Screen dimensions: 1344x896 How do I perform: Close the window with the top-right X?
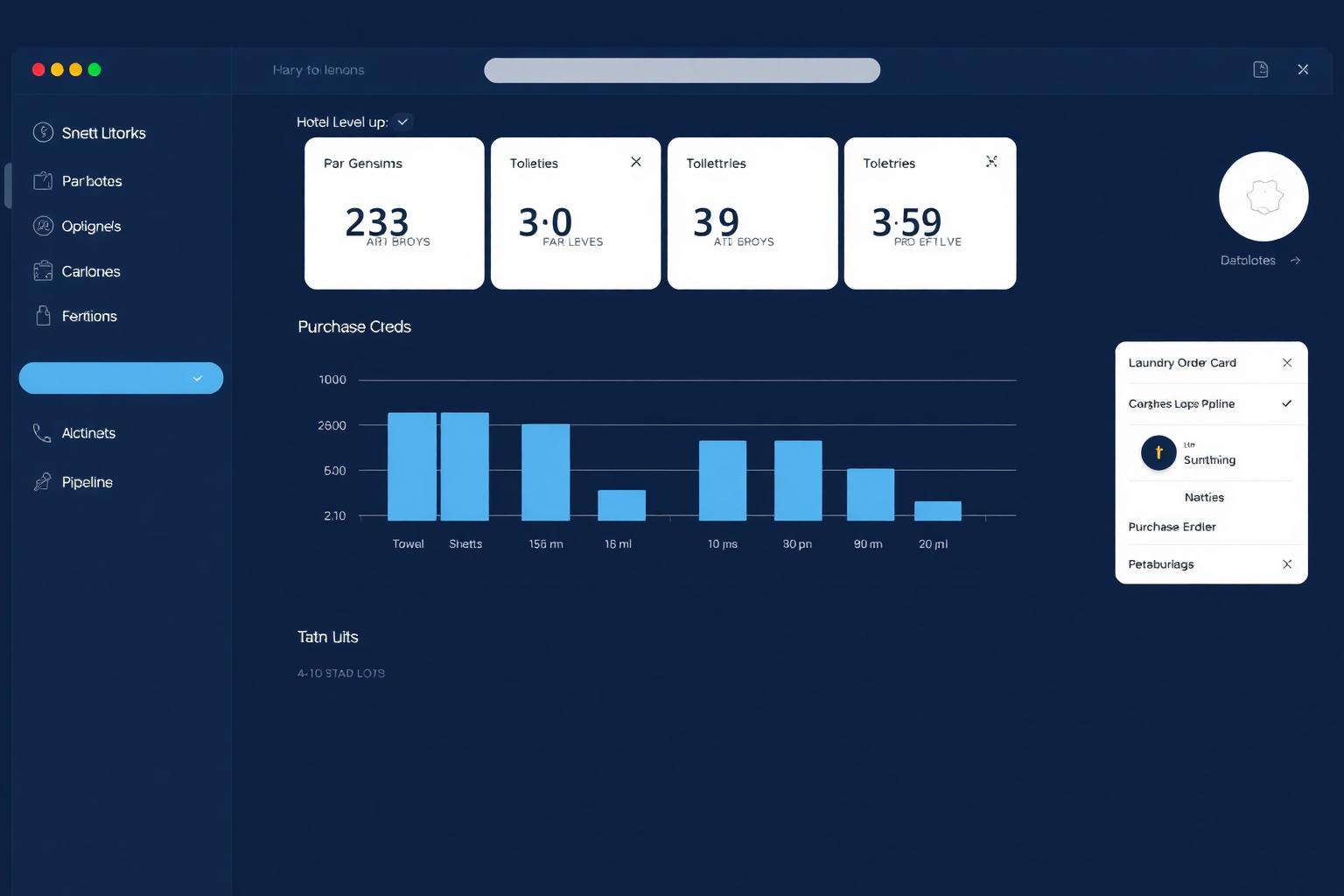click(1303, 69)
